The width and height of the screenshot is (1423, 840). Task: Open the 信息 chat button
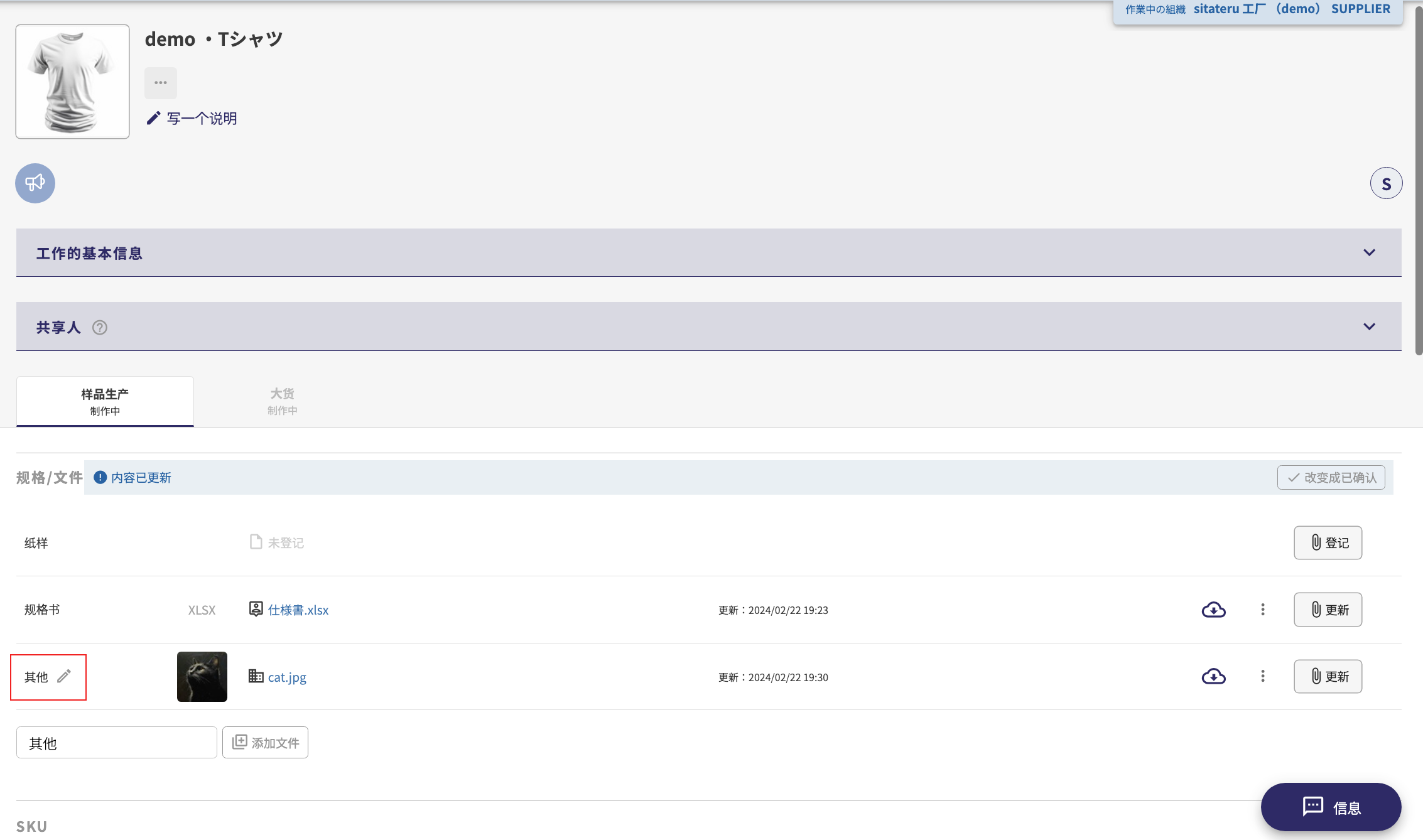point(1331,807)
